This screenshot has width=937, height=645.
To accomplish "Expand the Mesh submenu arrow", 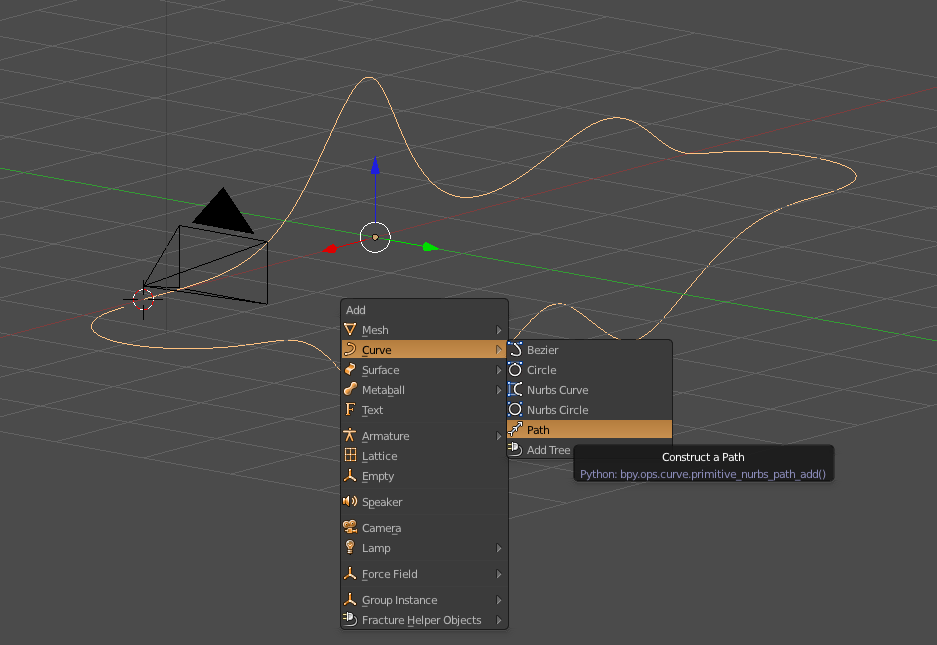I will 498,330.
